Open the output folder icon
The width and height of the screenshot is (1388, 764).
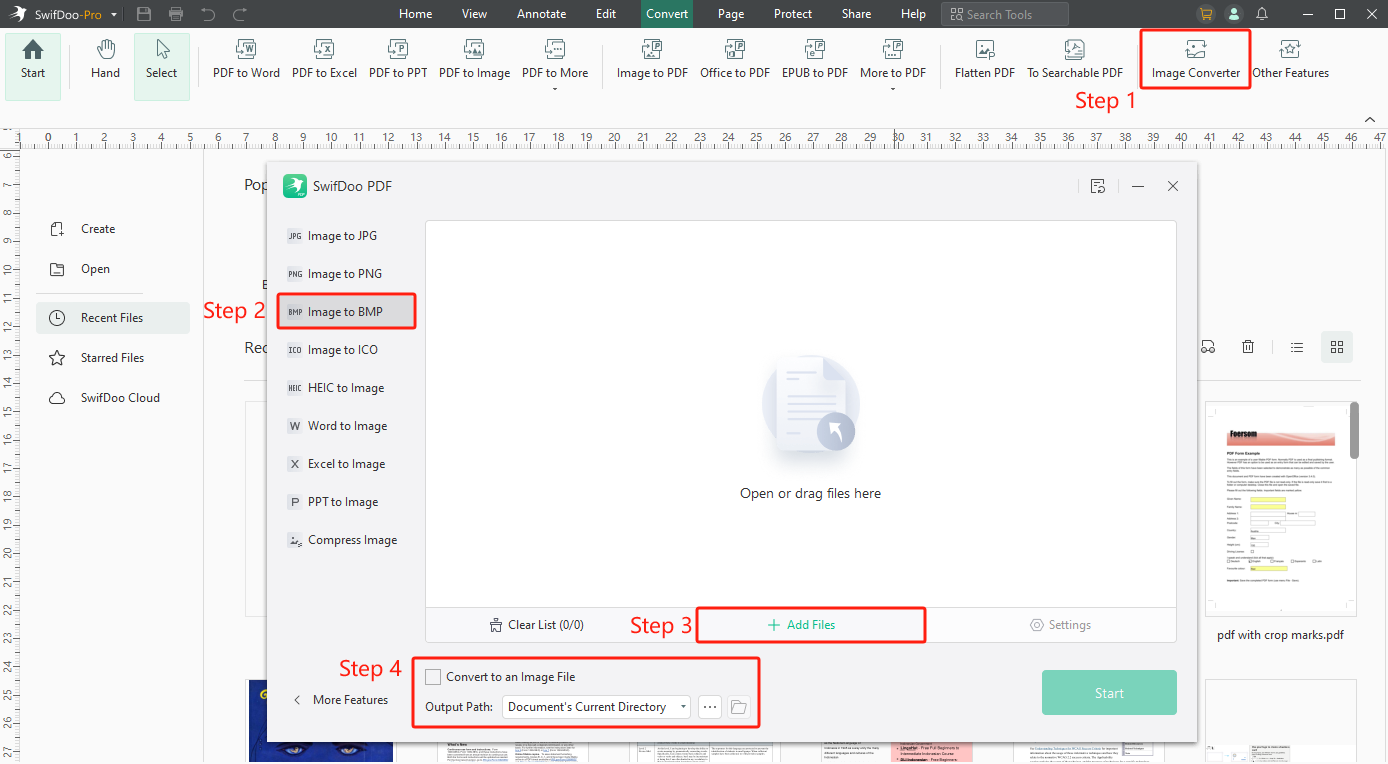(738, 707)
